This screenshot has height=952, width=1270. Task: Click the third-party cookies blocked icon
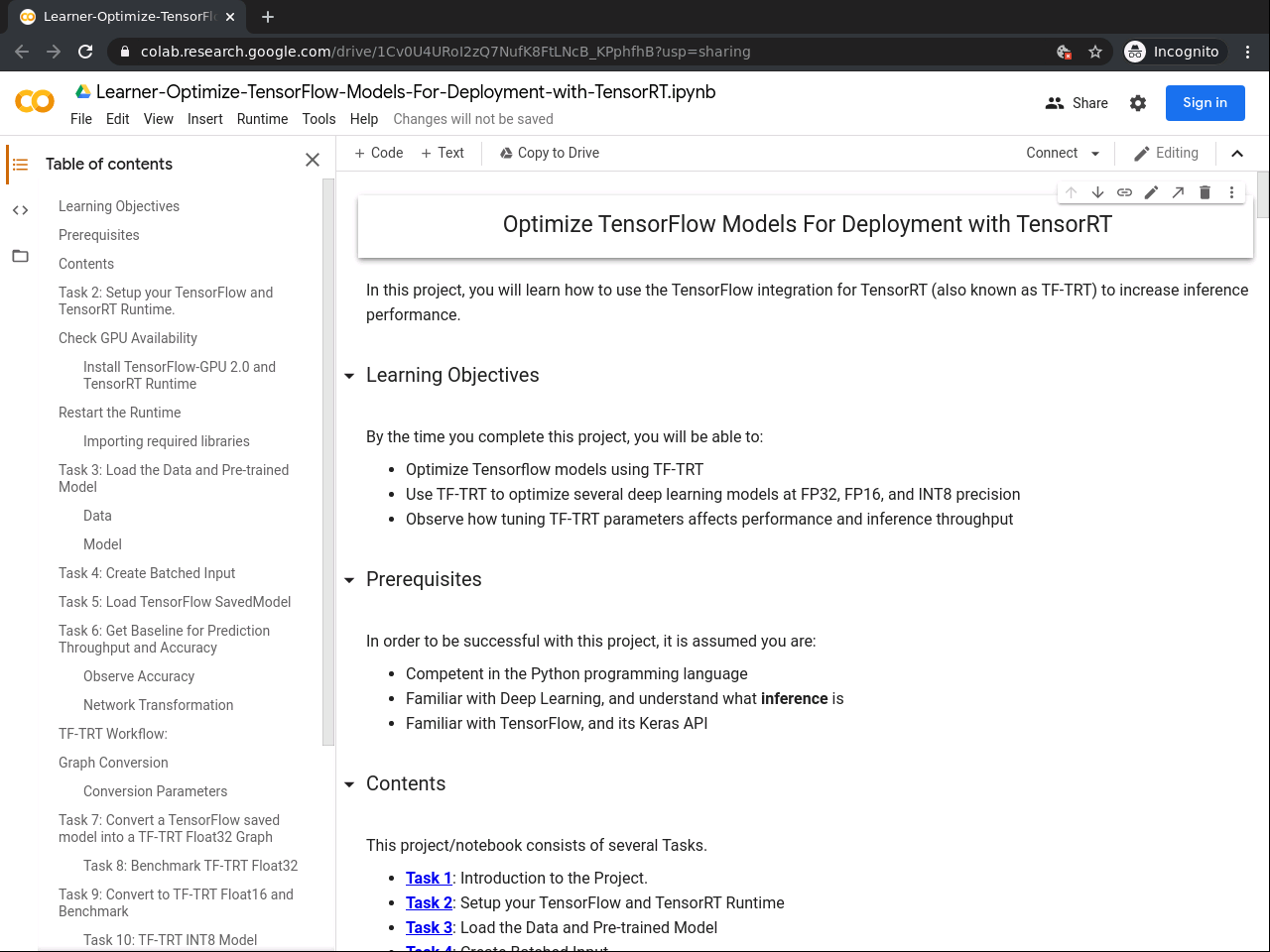pyautogui.click(x=1064, y=52)
